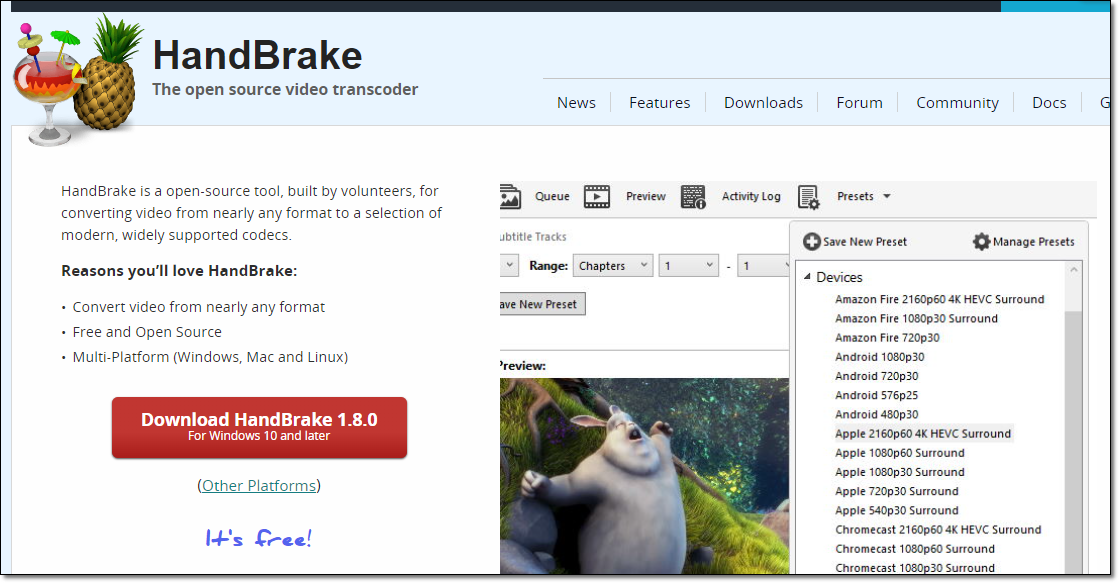Select Chromecast 2160p60 4K HEVC Surround preset
This screenshot has width=1119, height=583.
point(938,530)
